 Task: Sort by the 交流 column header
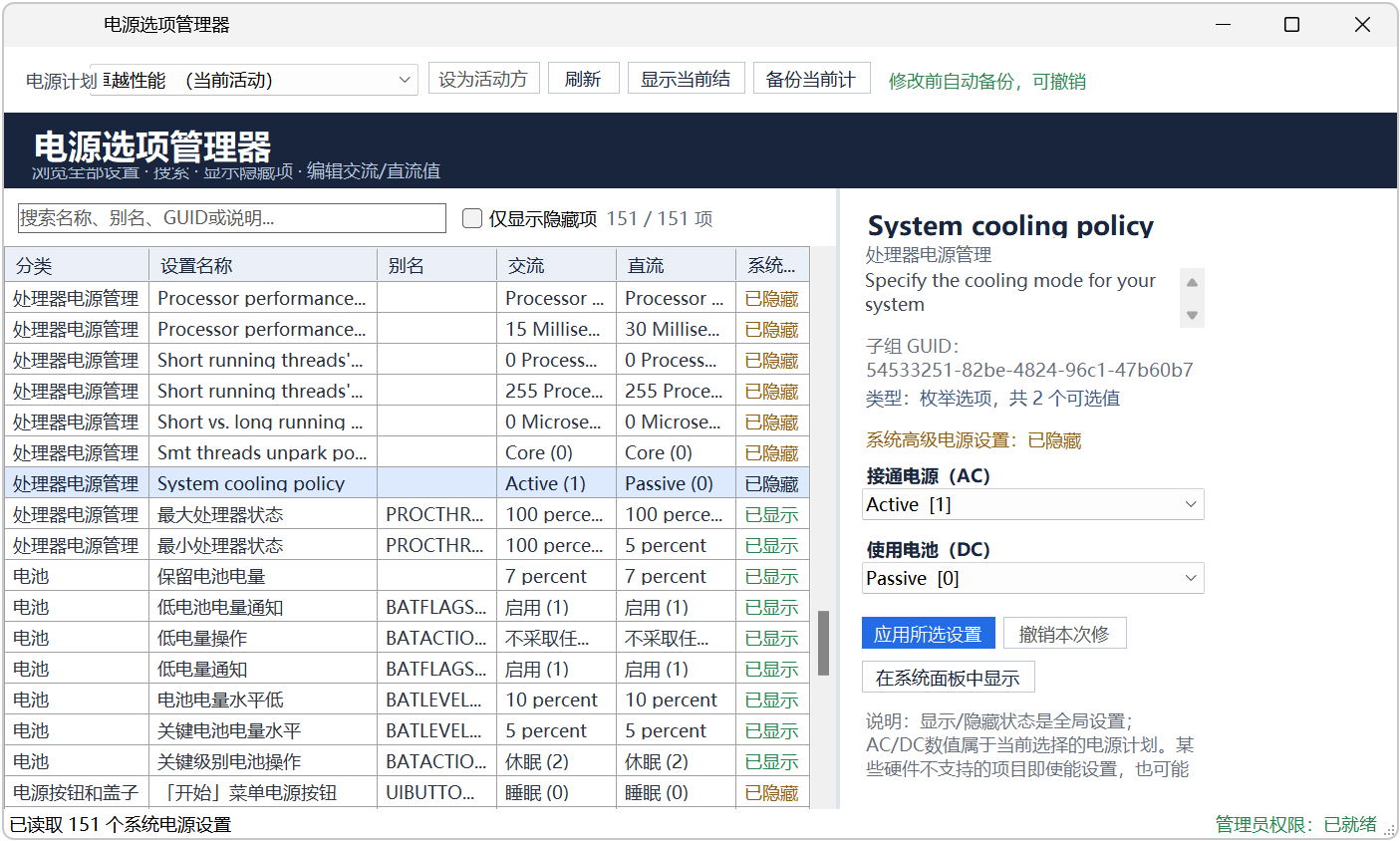556,265
